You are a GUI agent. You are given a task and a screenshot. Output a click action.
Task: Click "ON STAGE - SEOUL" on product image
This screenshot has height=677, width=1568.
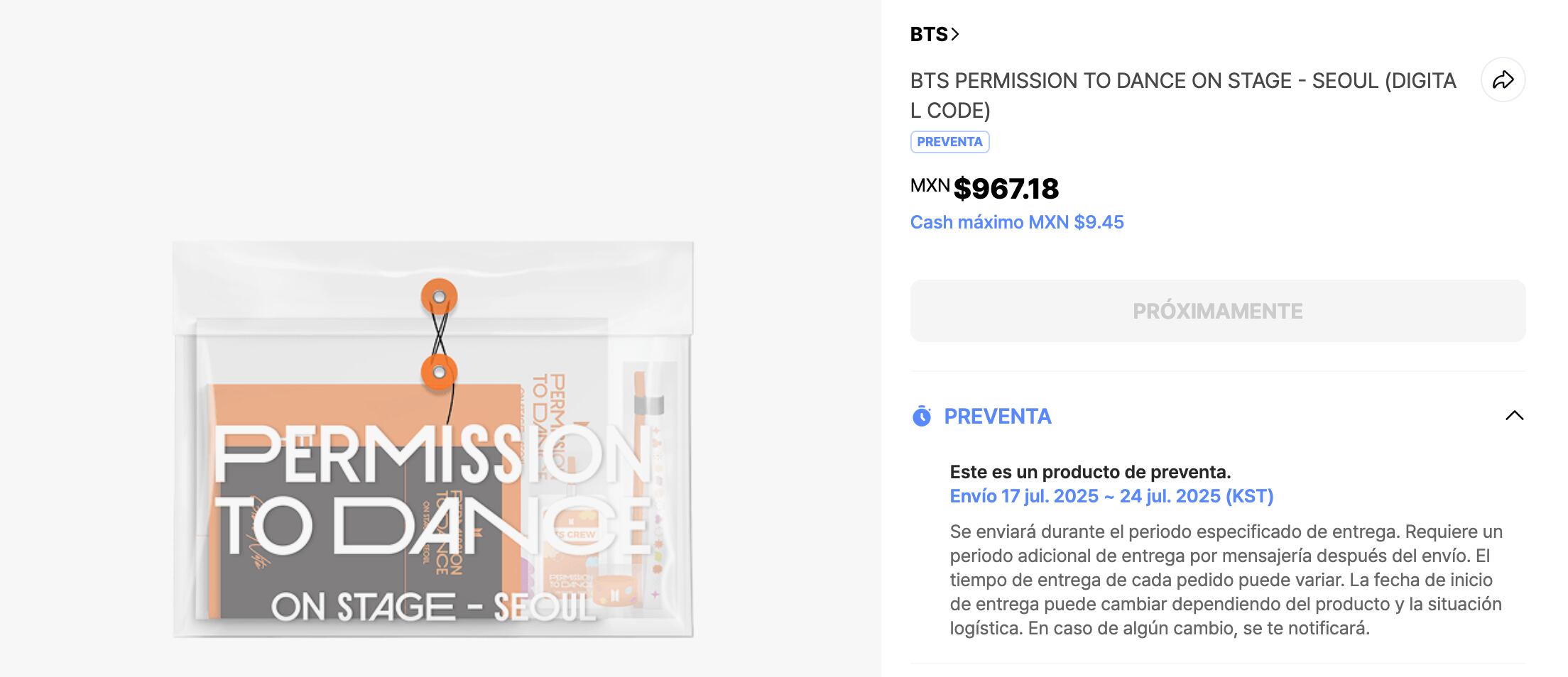tap(433, 607)
